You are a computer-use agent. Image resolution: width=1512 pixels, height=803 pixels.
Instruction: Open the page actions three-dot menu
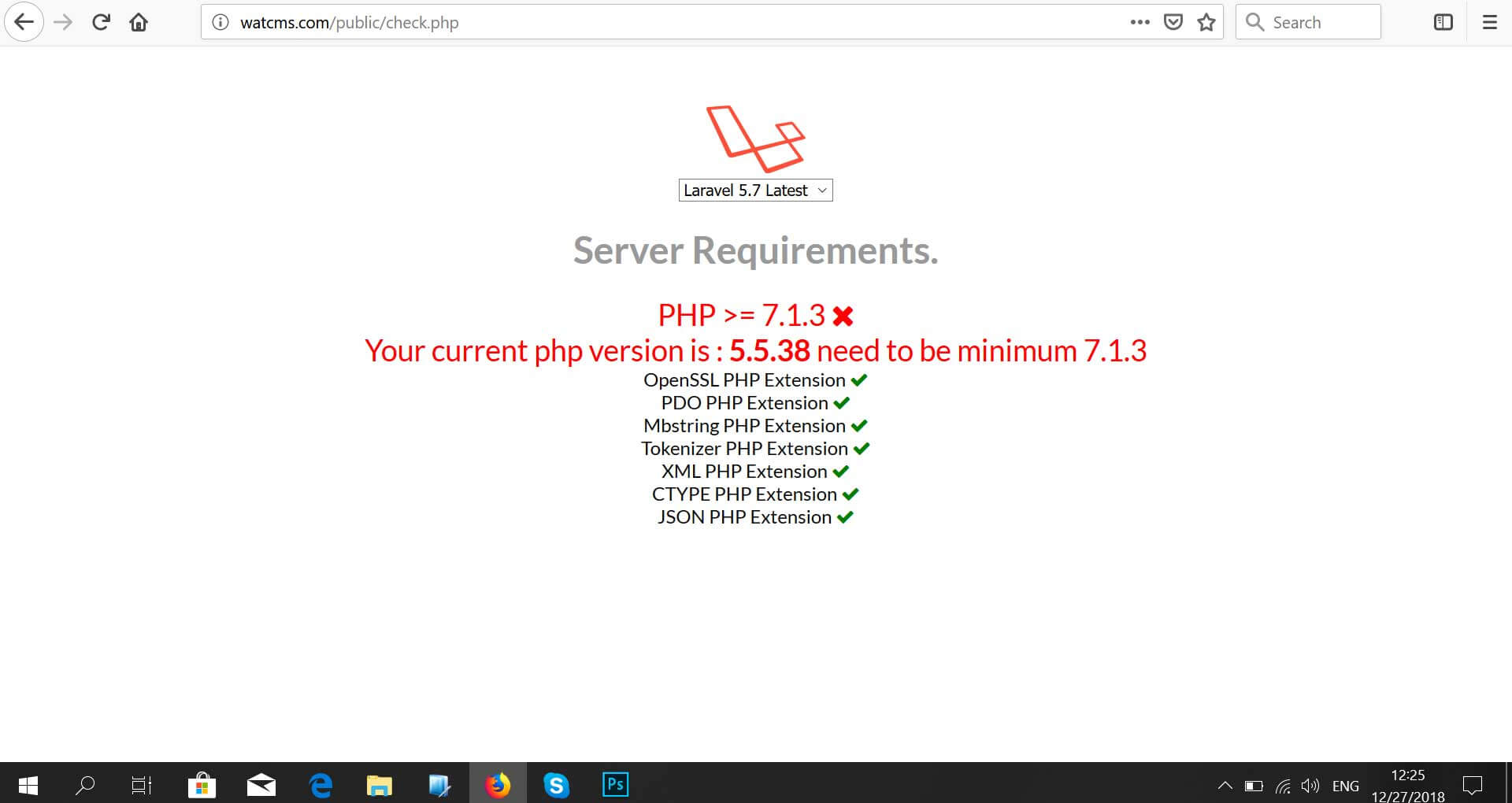[x=1140, y=22]
